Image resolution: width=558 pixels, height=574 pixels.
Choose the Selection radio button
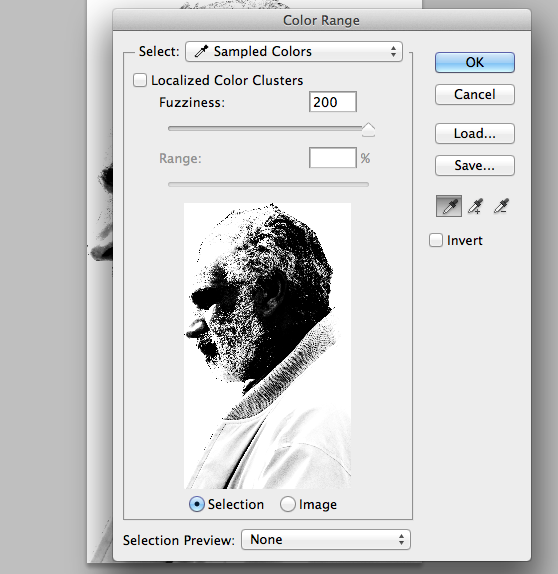197,504
